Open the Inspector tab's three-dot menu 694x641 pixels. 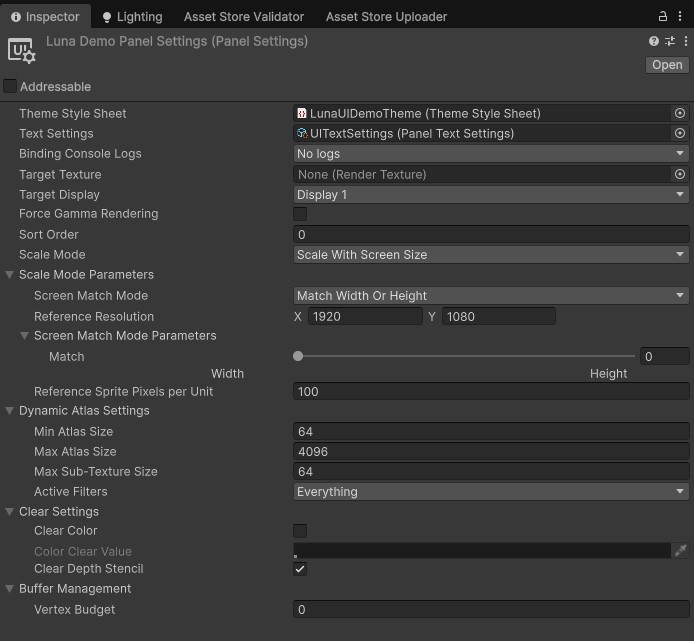click(680, 16)
